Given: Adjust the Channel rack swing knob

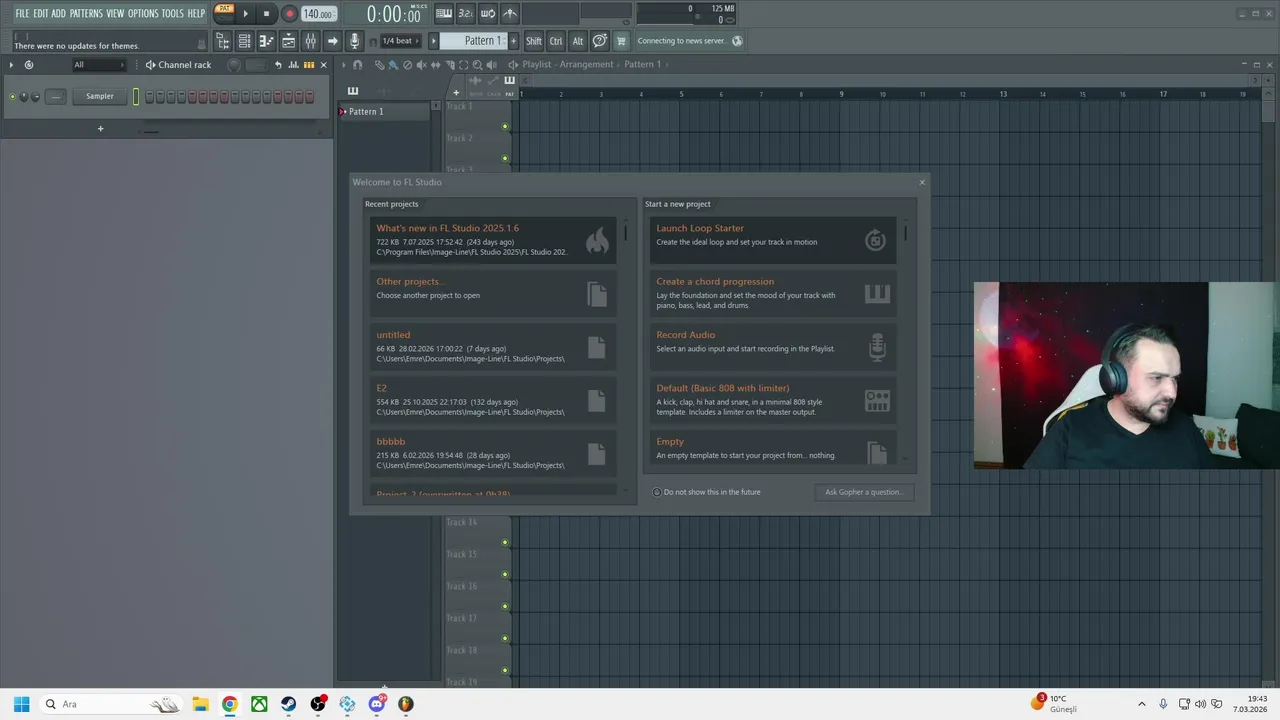Looking at the screenshot, I should point(234,65).
